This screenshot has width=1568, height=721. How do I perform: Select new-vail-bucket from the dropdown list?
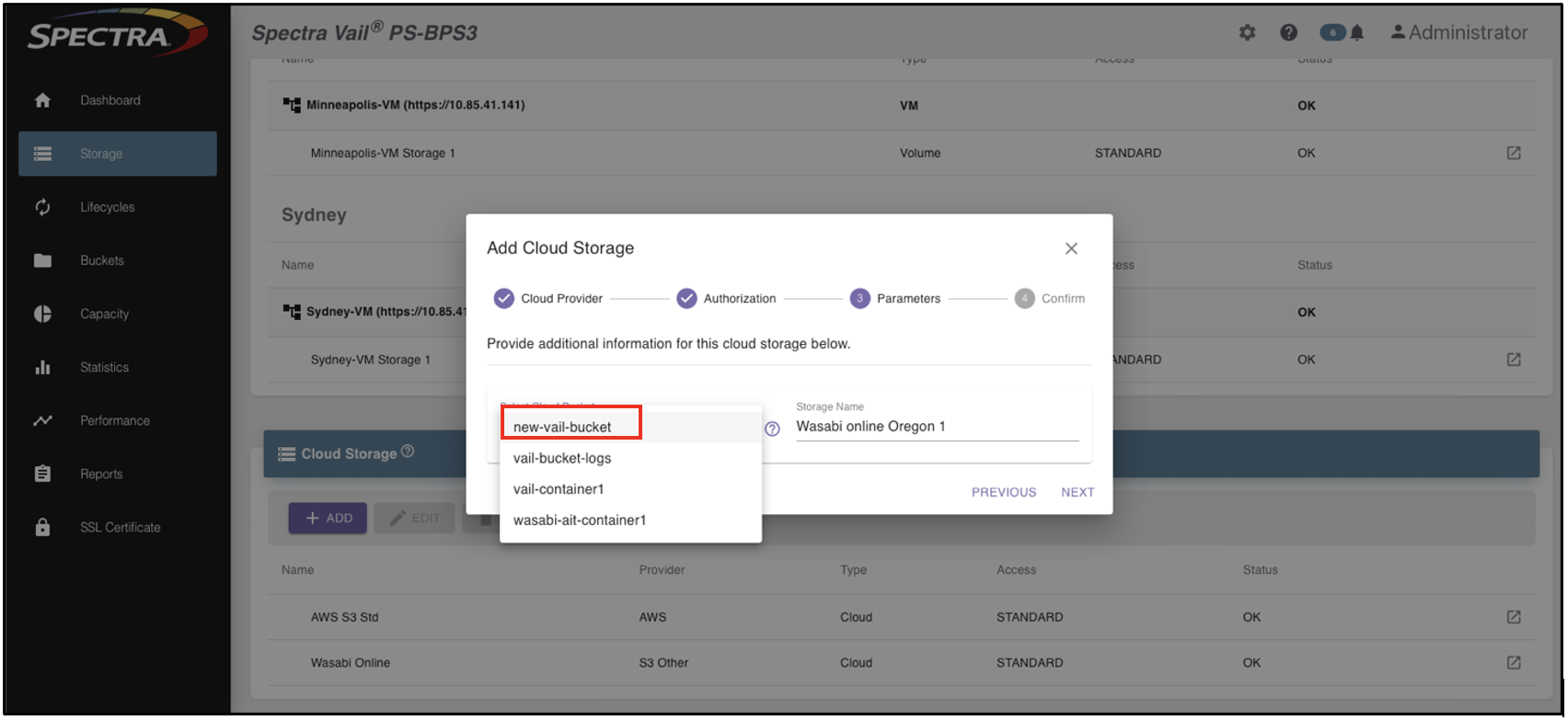tap(630, 427)
